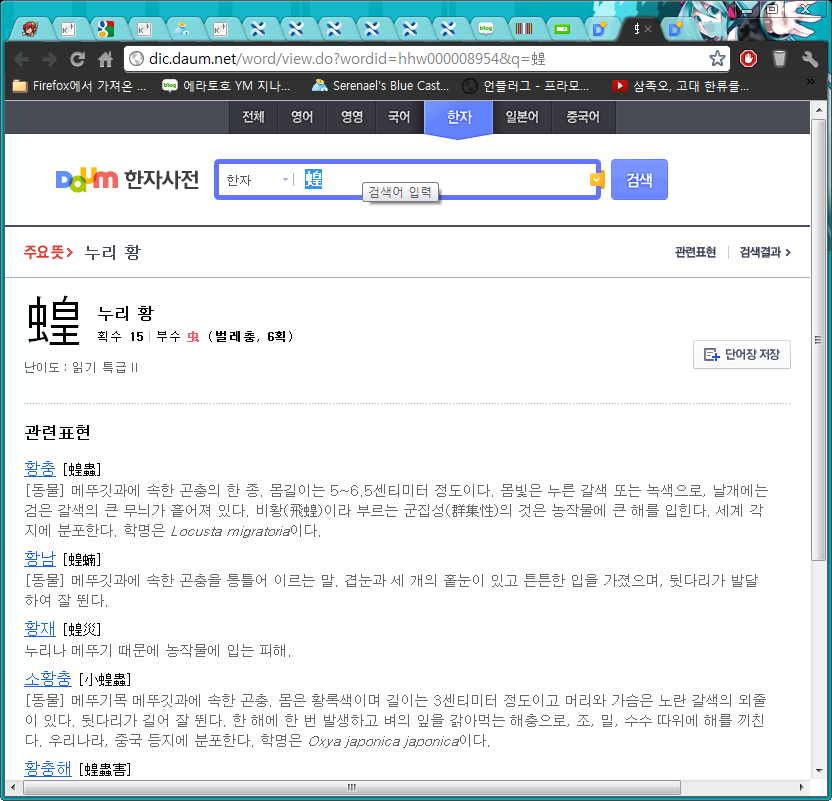Open the '언플러그 - 프라모...' bookmark
Screen dimensions: 832x801
525,85
